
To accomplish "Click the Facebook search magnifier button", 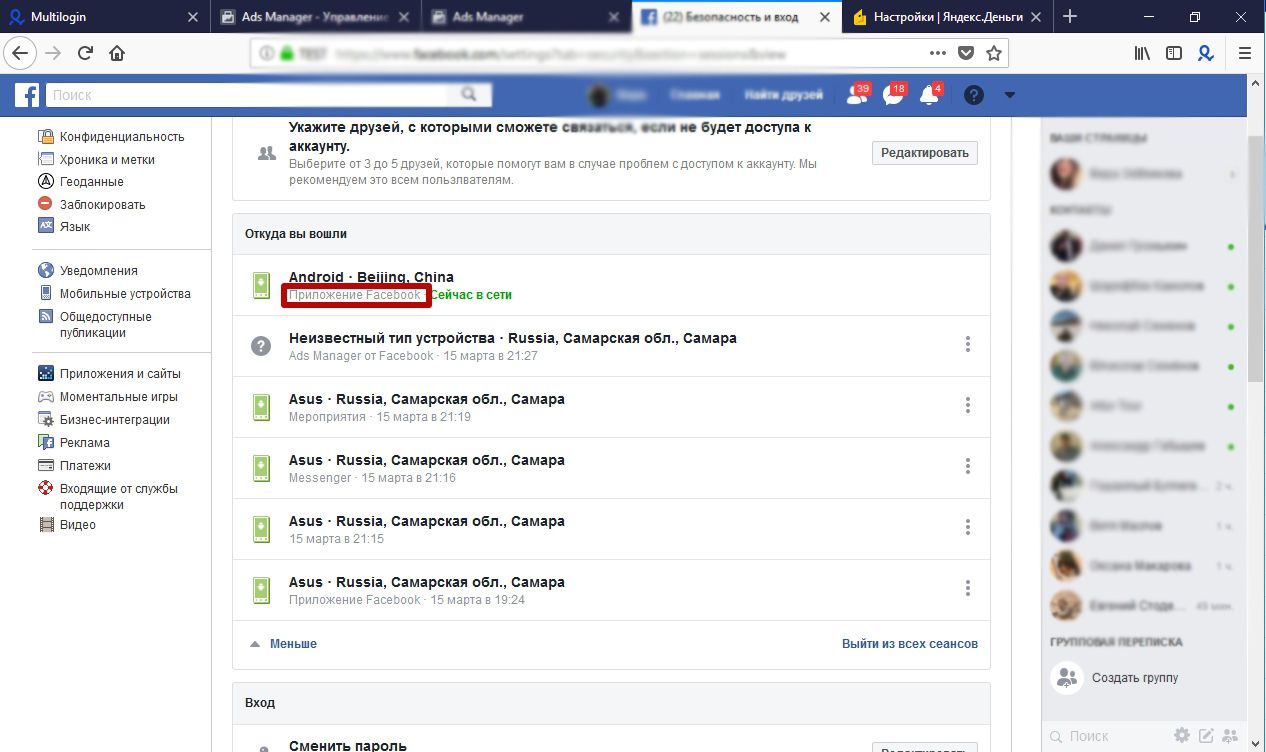I will coord(469,95).
